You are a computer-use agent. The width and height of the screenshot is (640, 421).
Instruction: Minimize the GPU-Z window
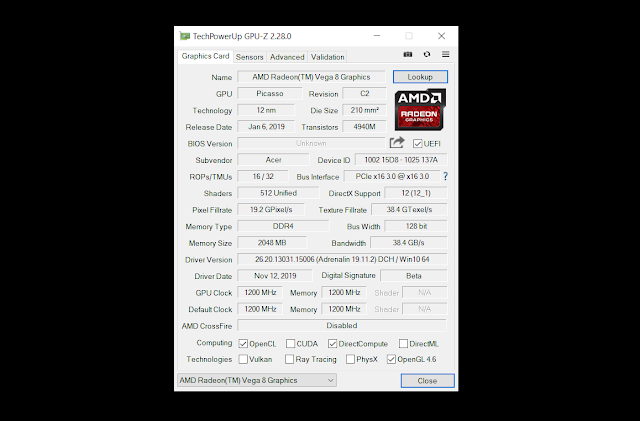(x=377, y=36)
